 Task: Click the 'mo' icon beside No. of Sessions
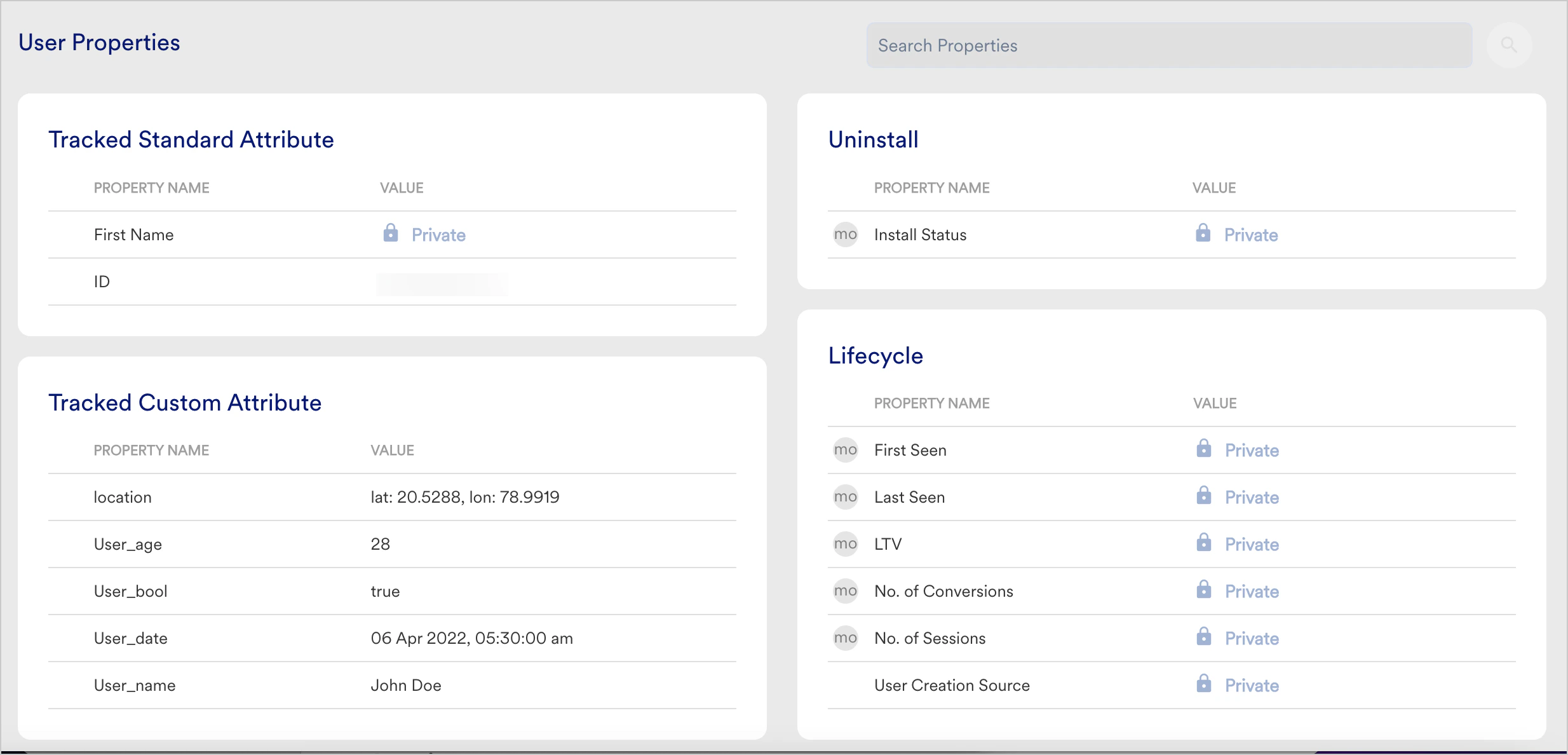[x=846, y=638]
